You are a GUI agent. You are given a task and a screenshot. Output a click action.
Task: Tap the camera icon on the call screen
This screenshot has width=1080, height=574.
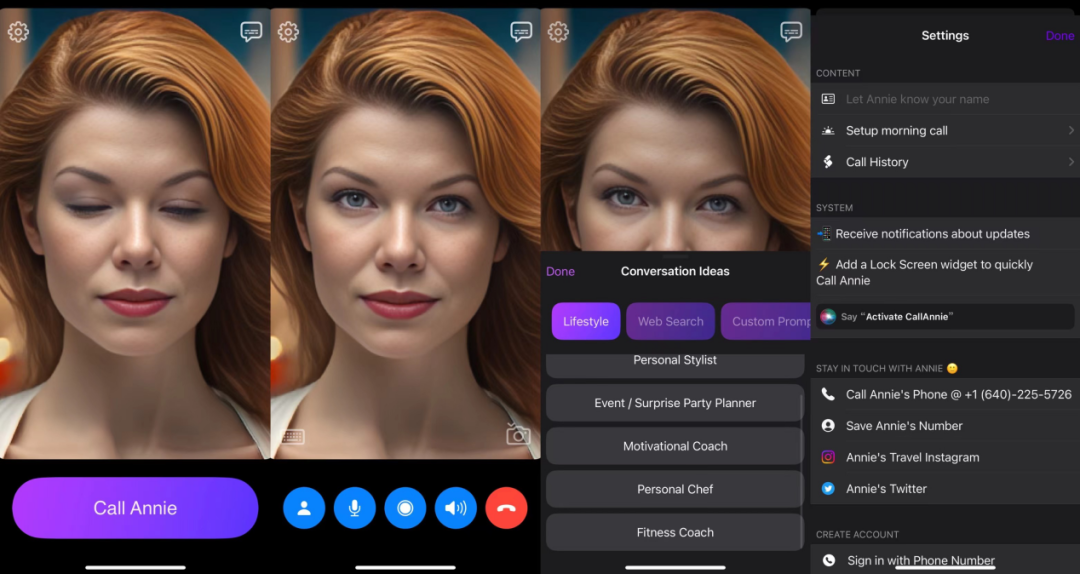coord(518,435)
